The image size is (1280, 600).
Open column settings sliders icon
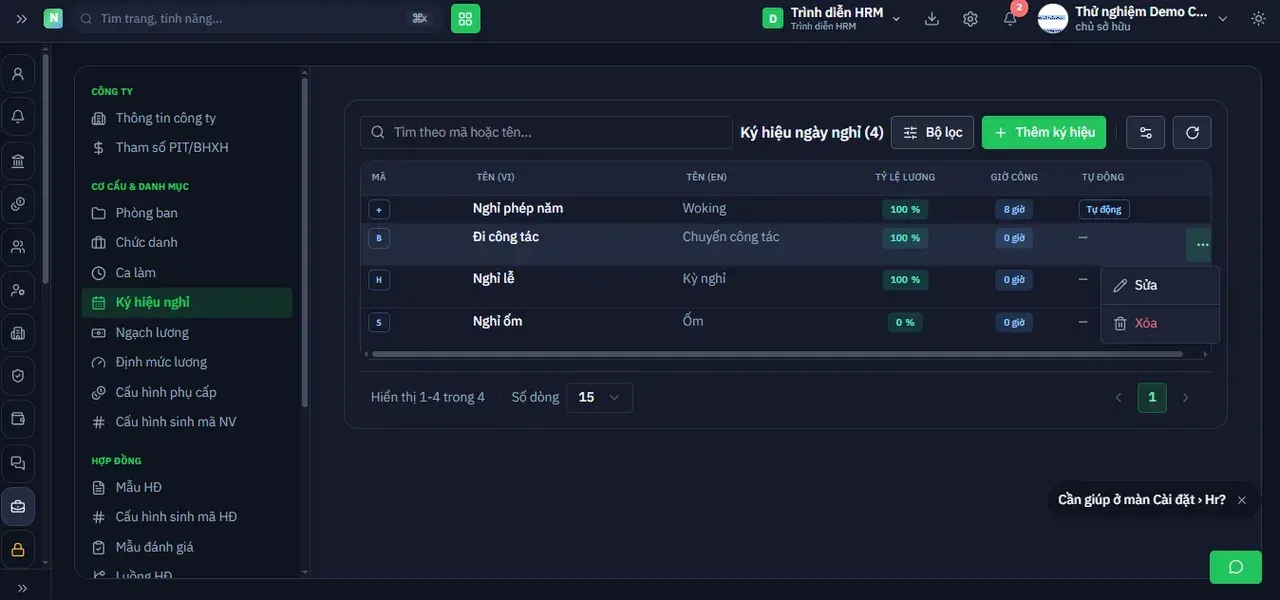click(1146, 132)
